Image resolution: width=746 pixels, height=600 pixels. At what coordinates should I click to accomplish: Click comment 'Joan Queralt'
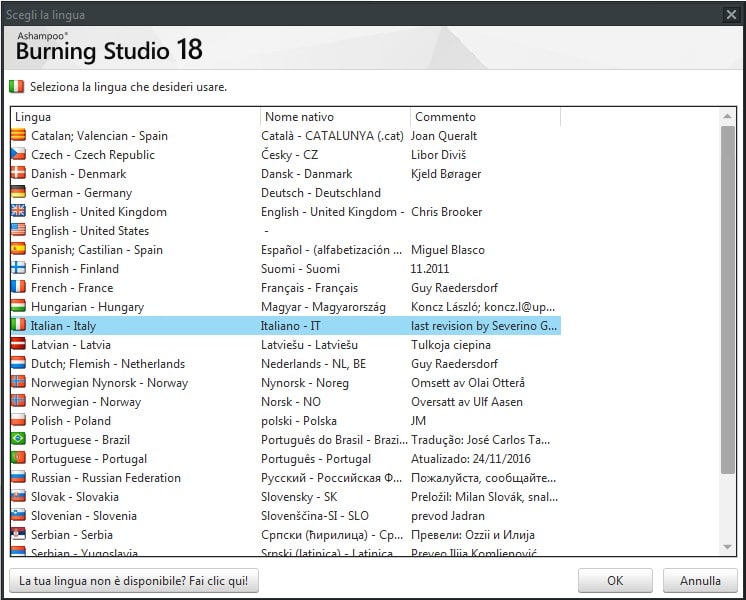click(x=444, y=136)
